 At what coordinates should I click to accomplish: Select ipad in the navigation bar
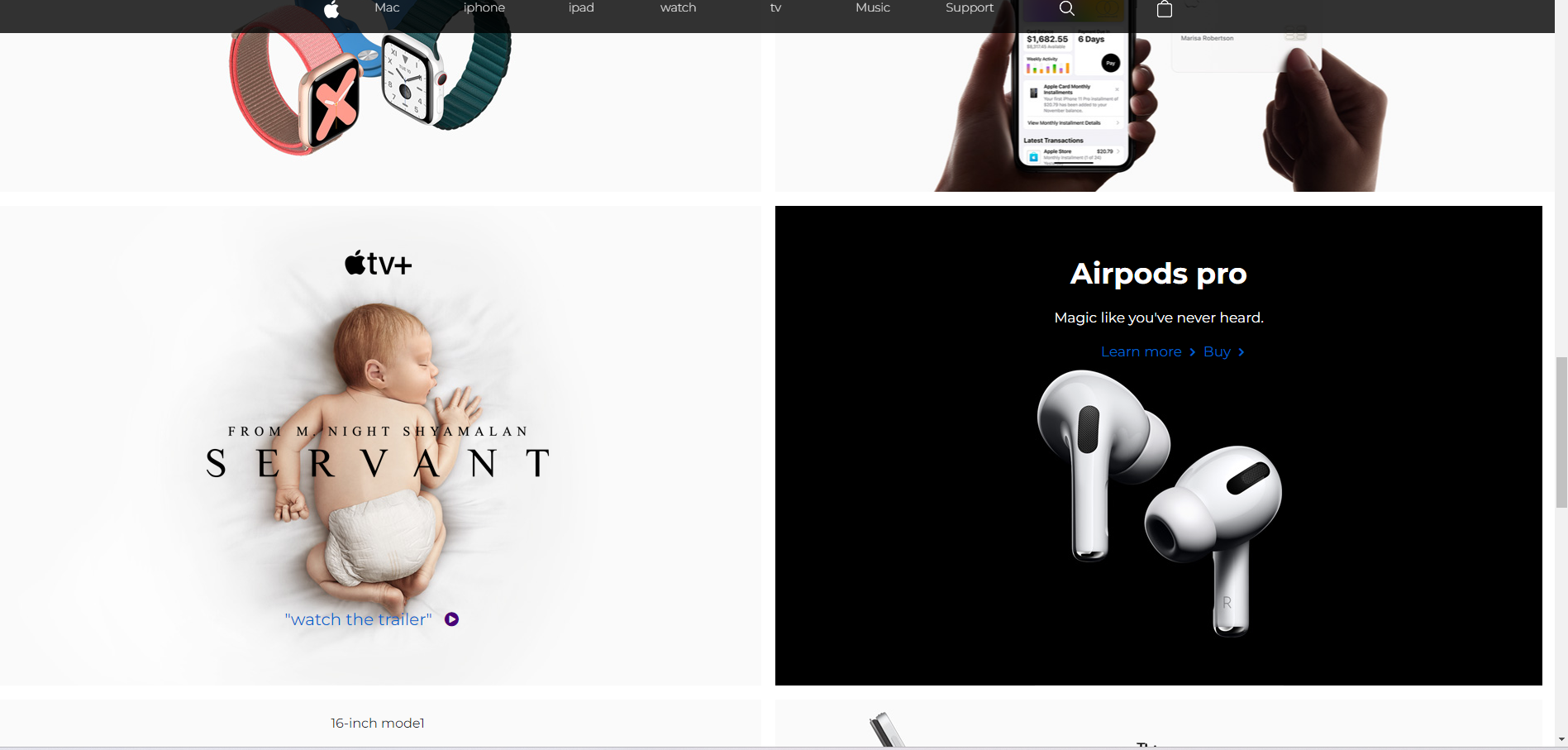click(x=581, y=7)
